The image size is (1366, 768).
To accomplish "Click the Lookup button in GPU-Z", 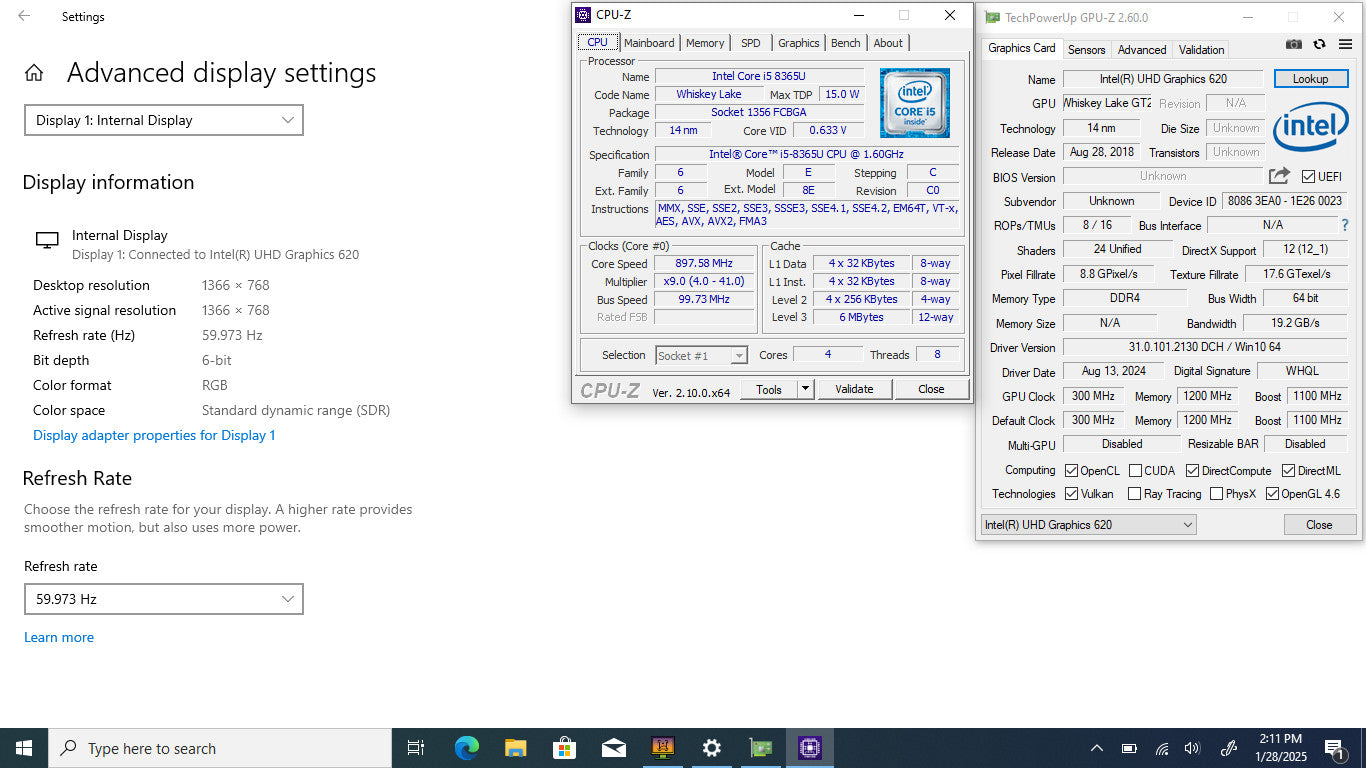I will (1310, 79).
